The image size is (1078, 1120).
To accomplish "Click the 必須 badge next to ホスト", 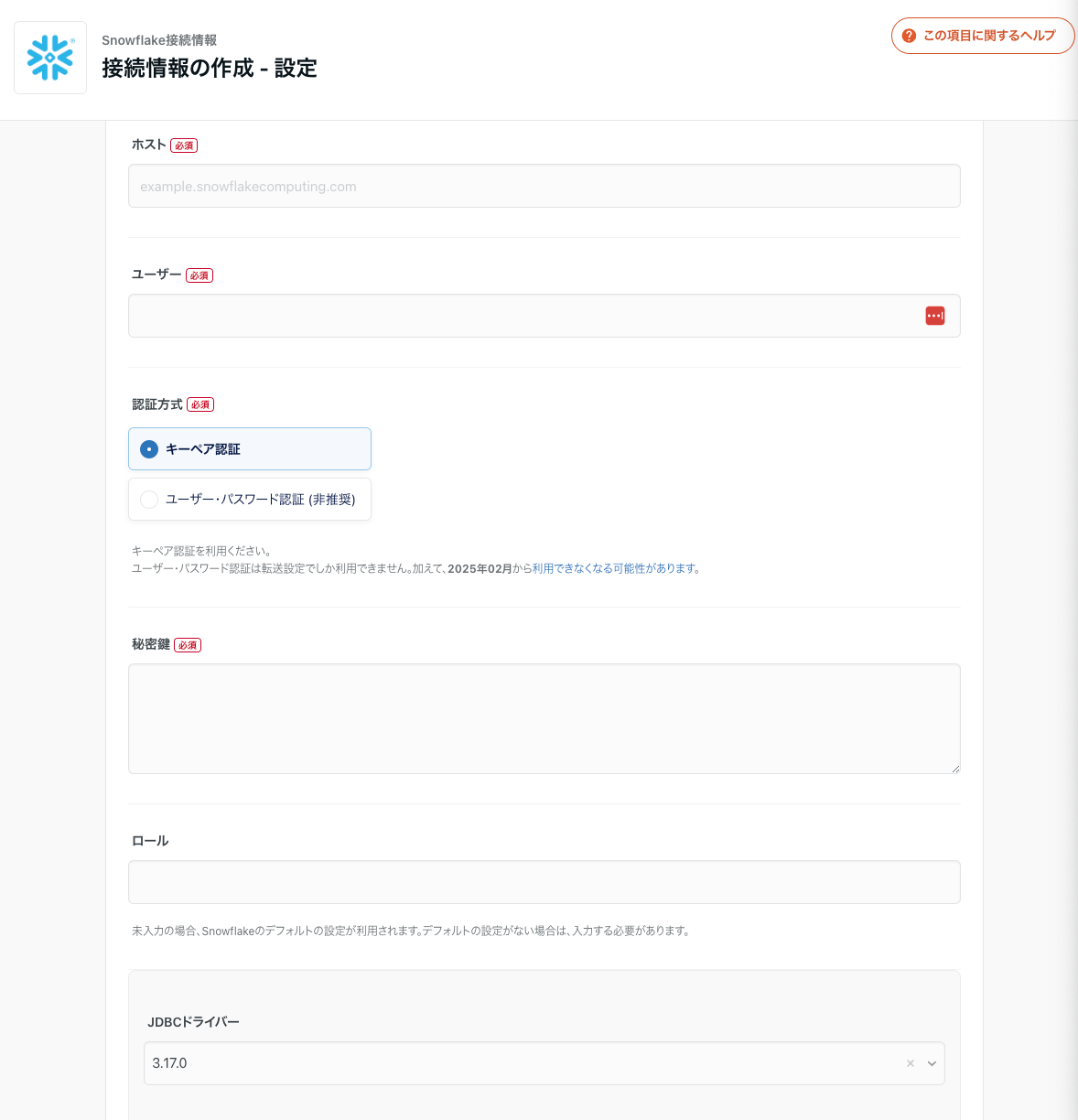I will coord(184,145).
